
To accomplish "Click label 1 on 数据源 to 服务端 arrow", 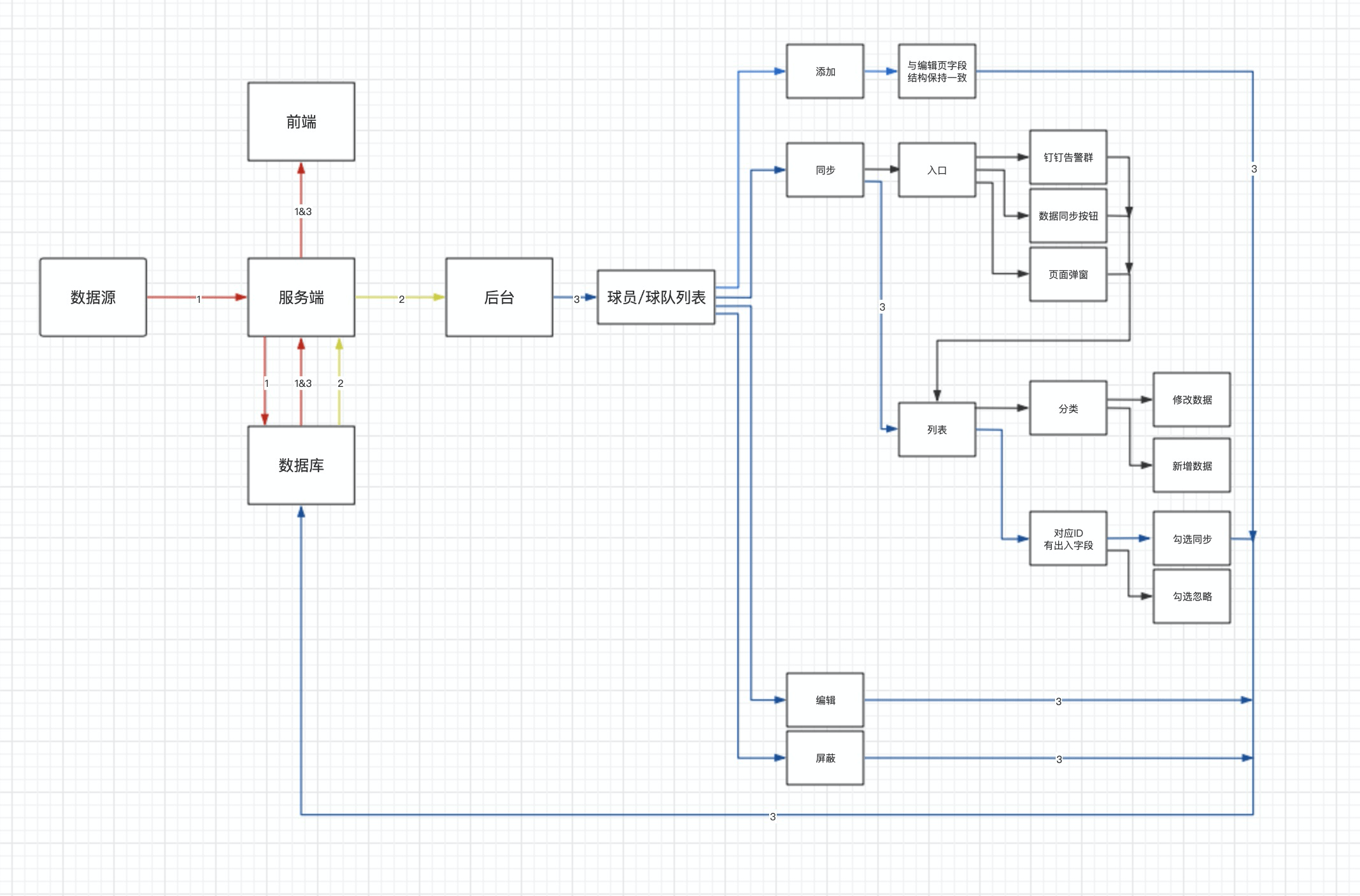I will click(199, 299).
